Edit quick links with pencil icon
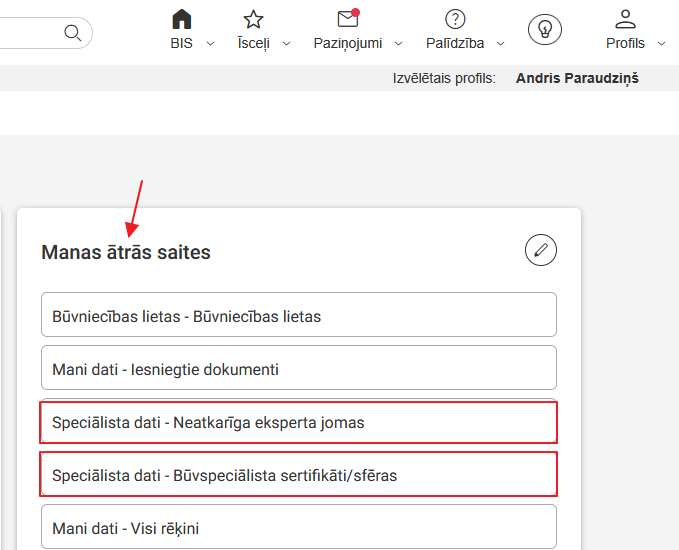Viewport: 679px width, 550px height. click(541, 250)
